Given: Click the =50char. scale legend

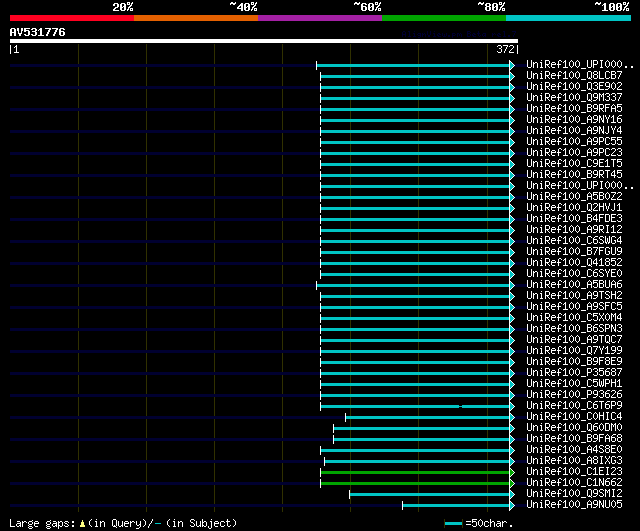Looking at the screenshot, I should pos(479,523).
